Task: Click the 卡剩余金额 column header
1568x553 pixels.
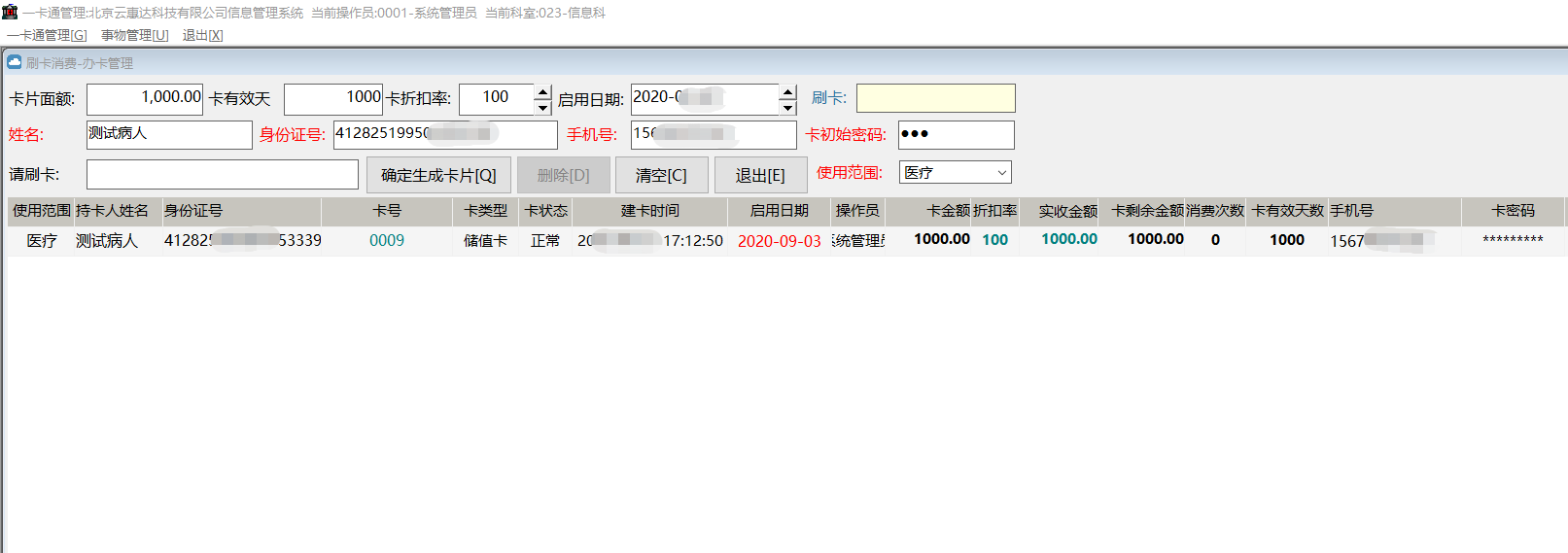Action: coord(1147,211)
